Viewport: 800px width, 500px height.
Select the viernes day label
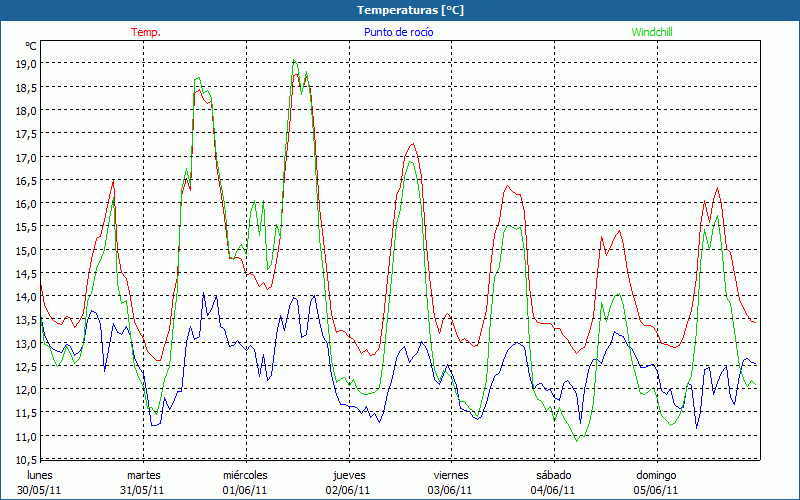coord(451,475)
